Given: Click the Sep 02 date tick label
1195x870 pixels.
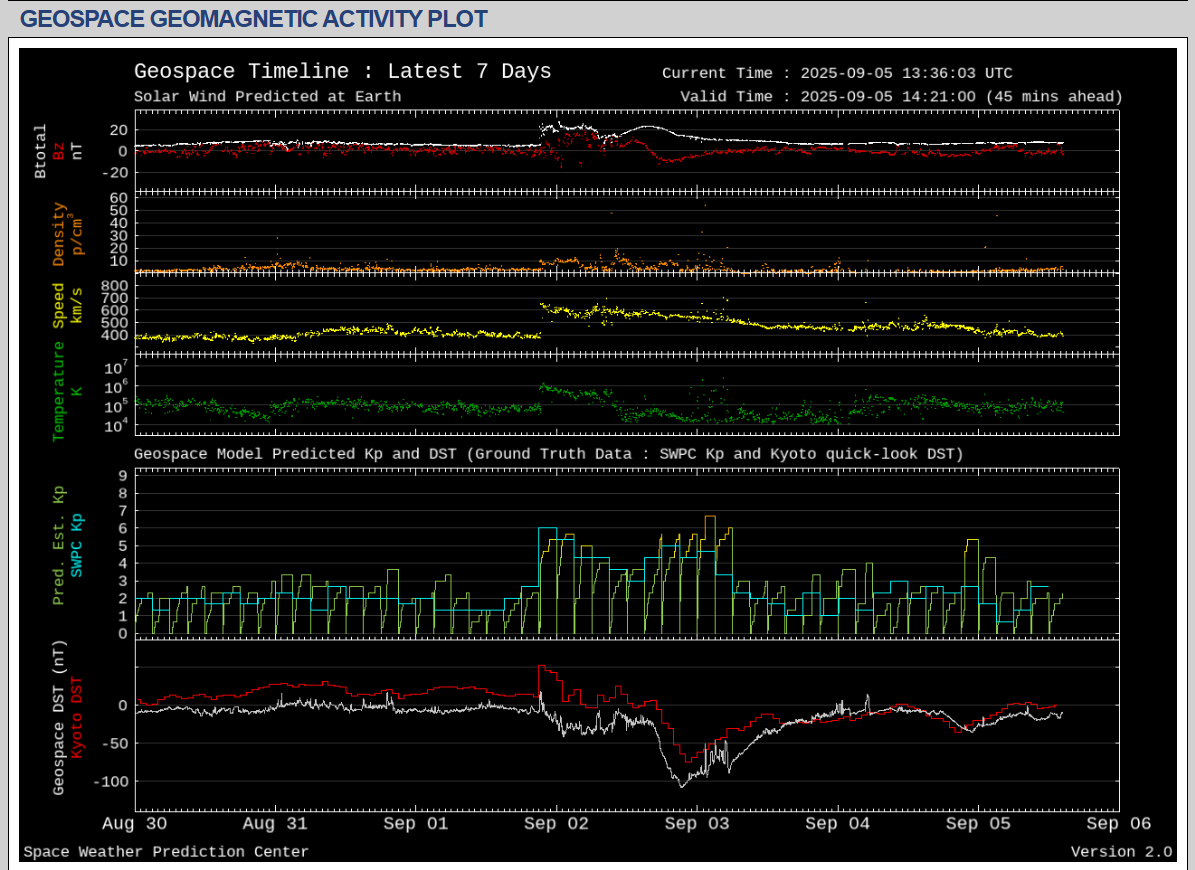Looking at the screenshot, I should tap(557, 824).
